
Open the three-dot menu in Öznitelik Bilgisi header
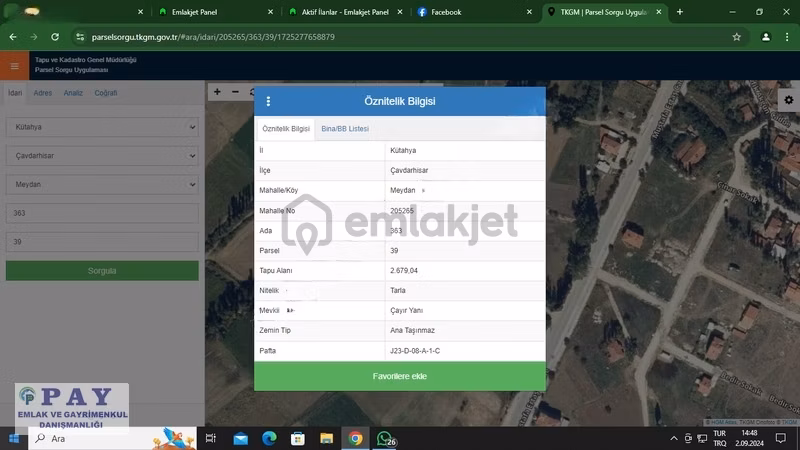268,101
